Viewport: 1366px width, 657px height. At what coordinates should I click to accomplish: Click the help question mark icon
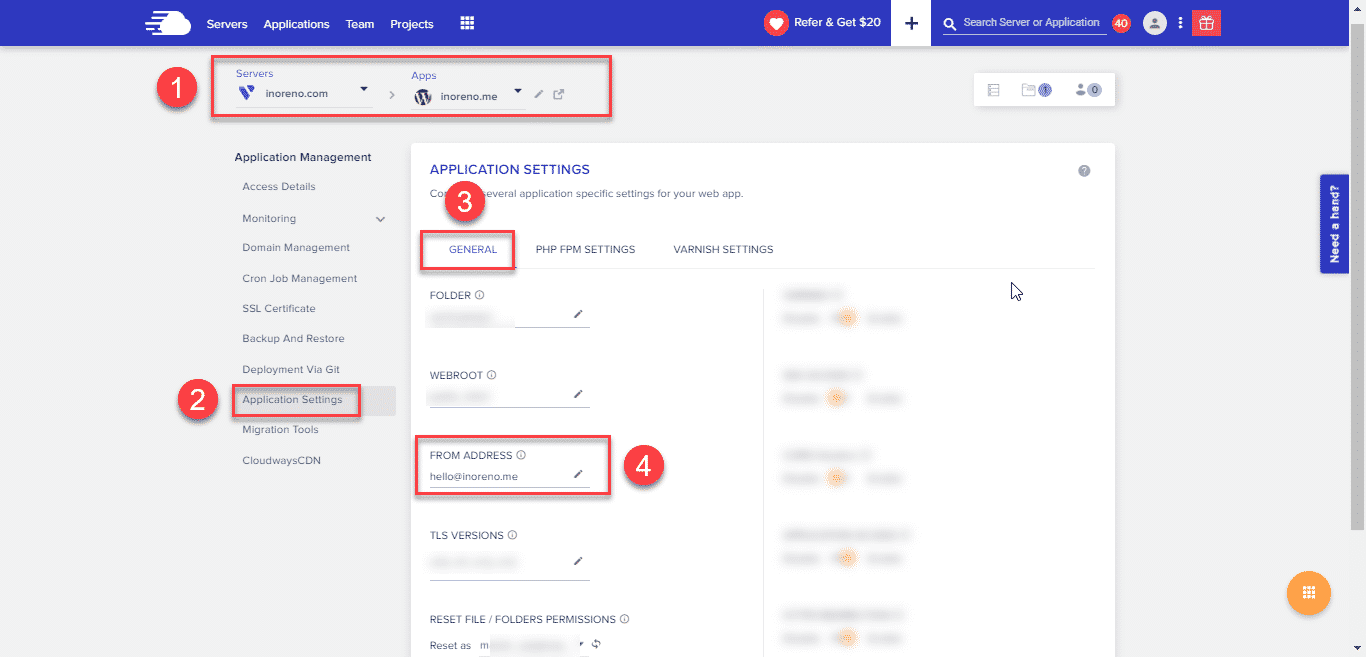pos(1084,171)
